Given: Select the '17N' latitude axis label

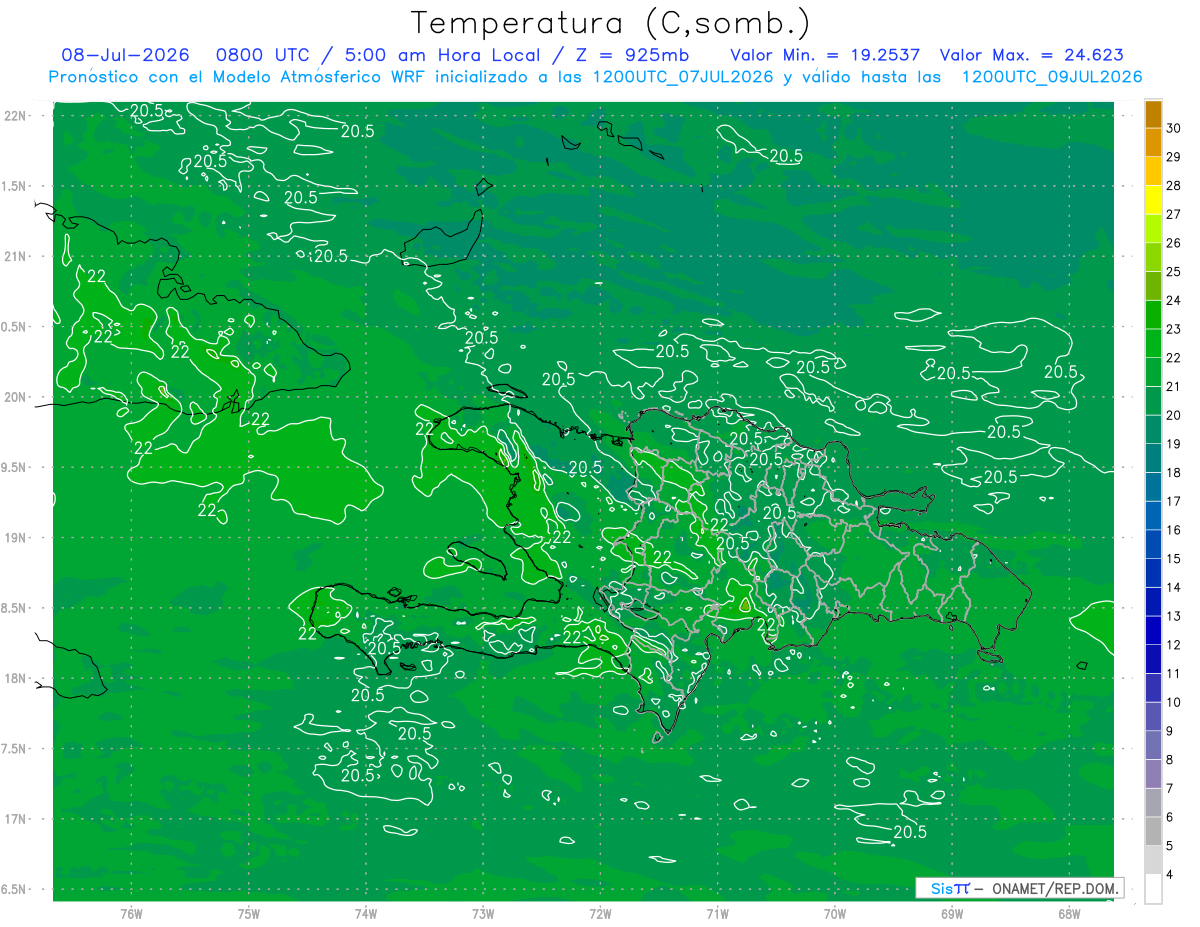Looking at the screenshot, I should point(14,819).
